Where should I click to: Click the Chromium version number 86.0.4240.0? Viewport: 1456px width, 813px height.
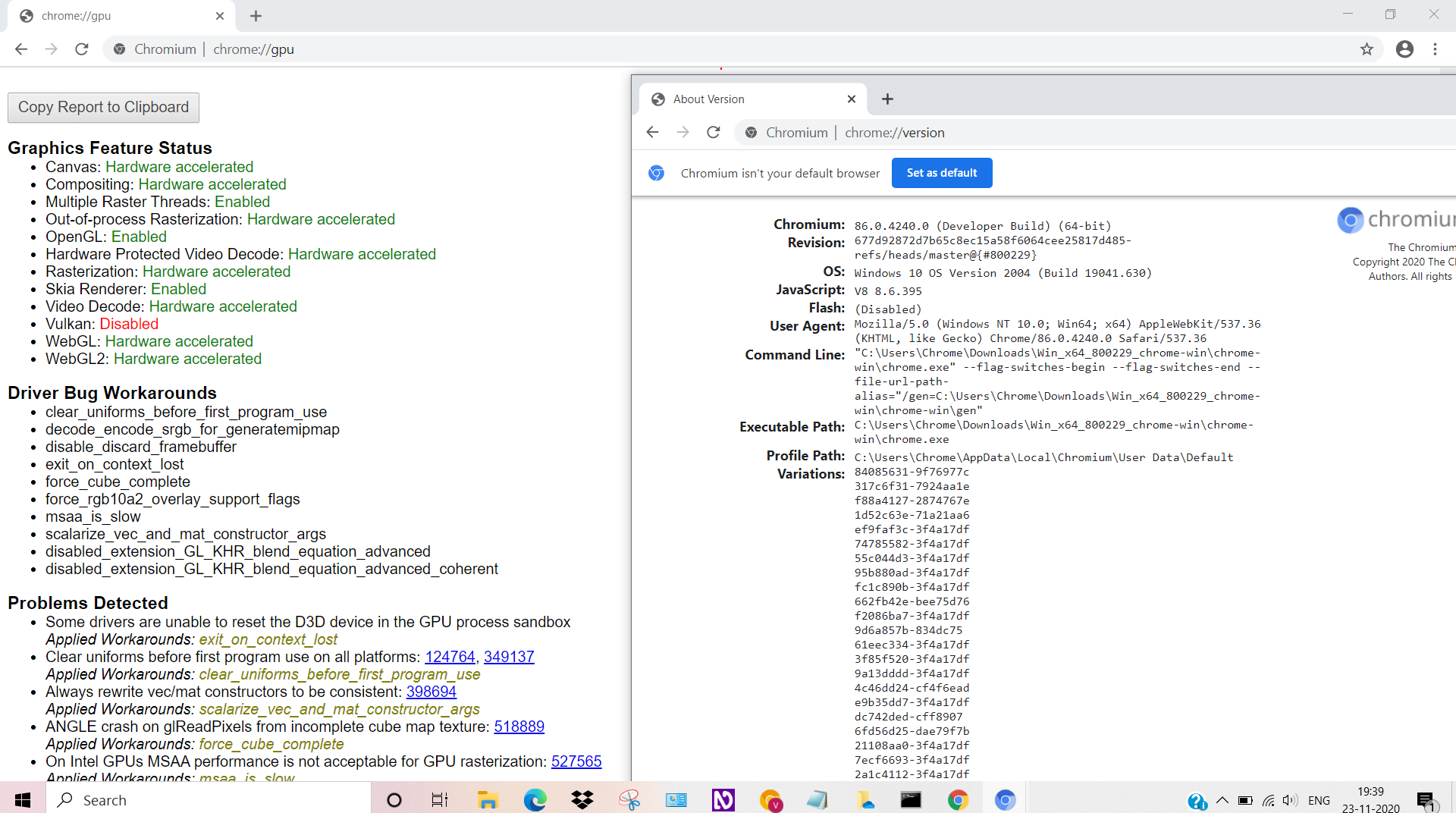[891, 226]
